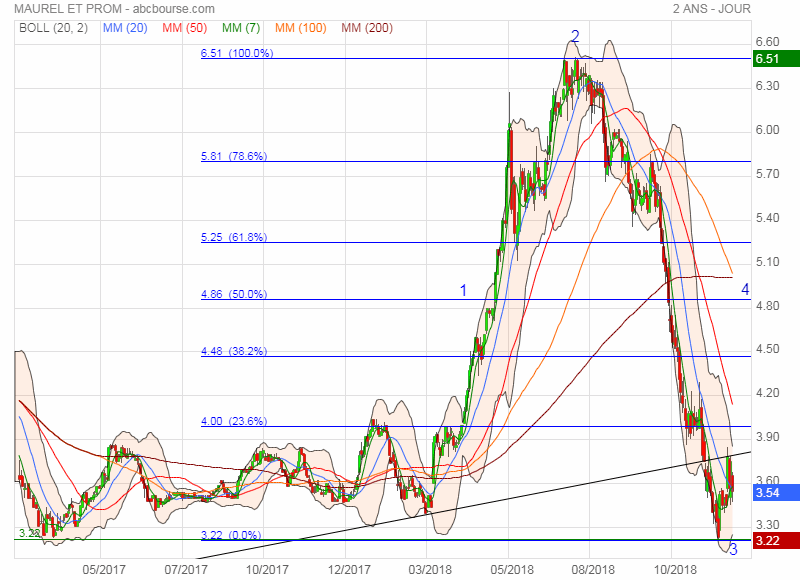Viewport: 800px width, 580px height.
Task: Click the 5.81 (78.6%) Fibonacci label
Action: coord(234,156)
